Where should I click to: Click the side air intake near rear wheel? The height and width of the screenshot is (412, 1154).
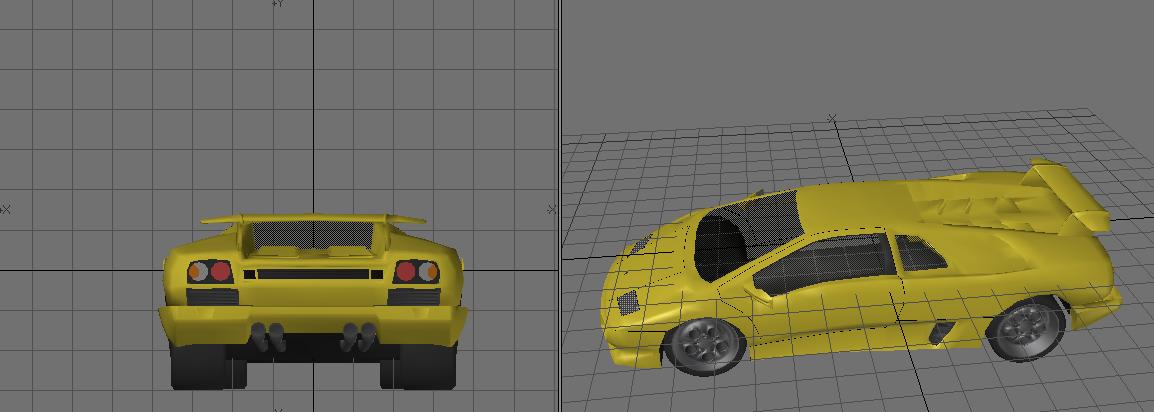click(941, 332)
